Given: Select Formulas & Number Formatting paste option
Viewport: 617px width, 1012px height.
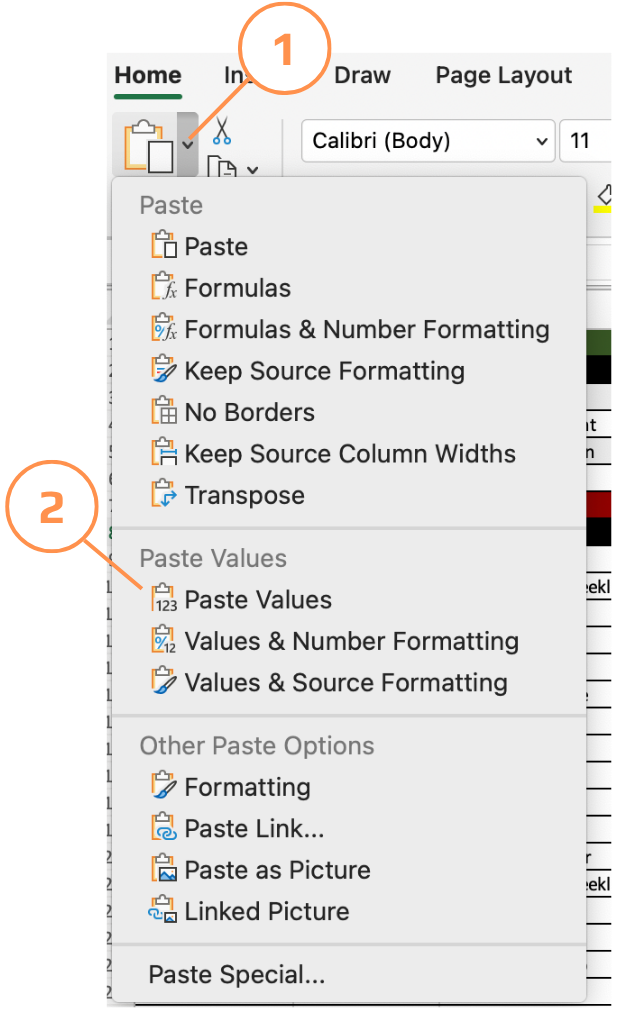Looking at the screenshot, I should pos(366,329).
